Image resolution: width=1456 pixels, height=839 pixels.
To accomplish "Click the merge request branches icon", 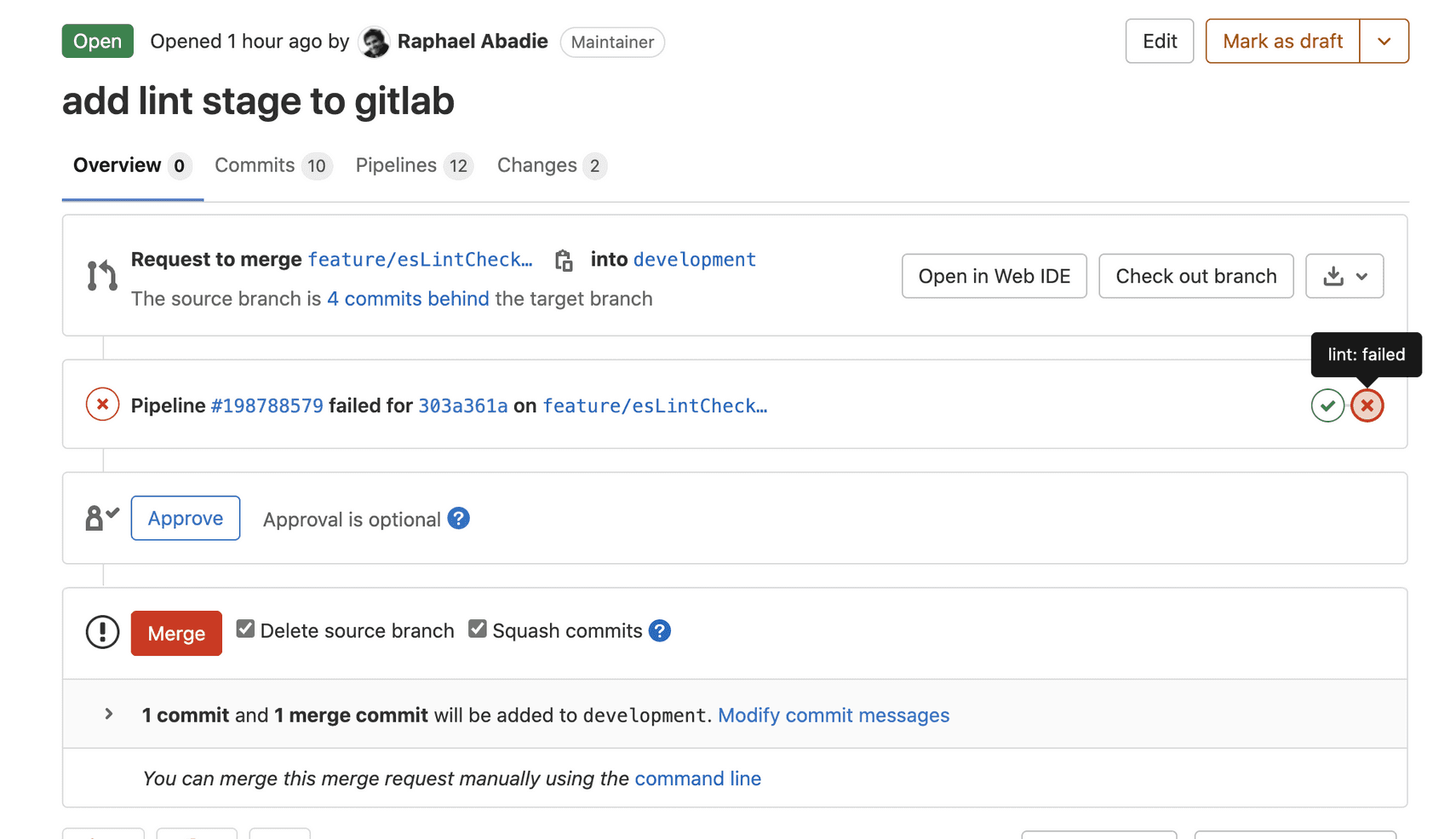I will [101, 275].
